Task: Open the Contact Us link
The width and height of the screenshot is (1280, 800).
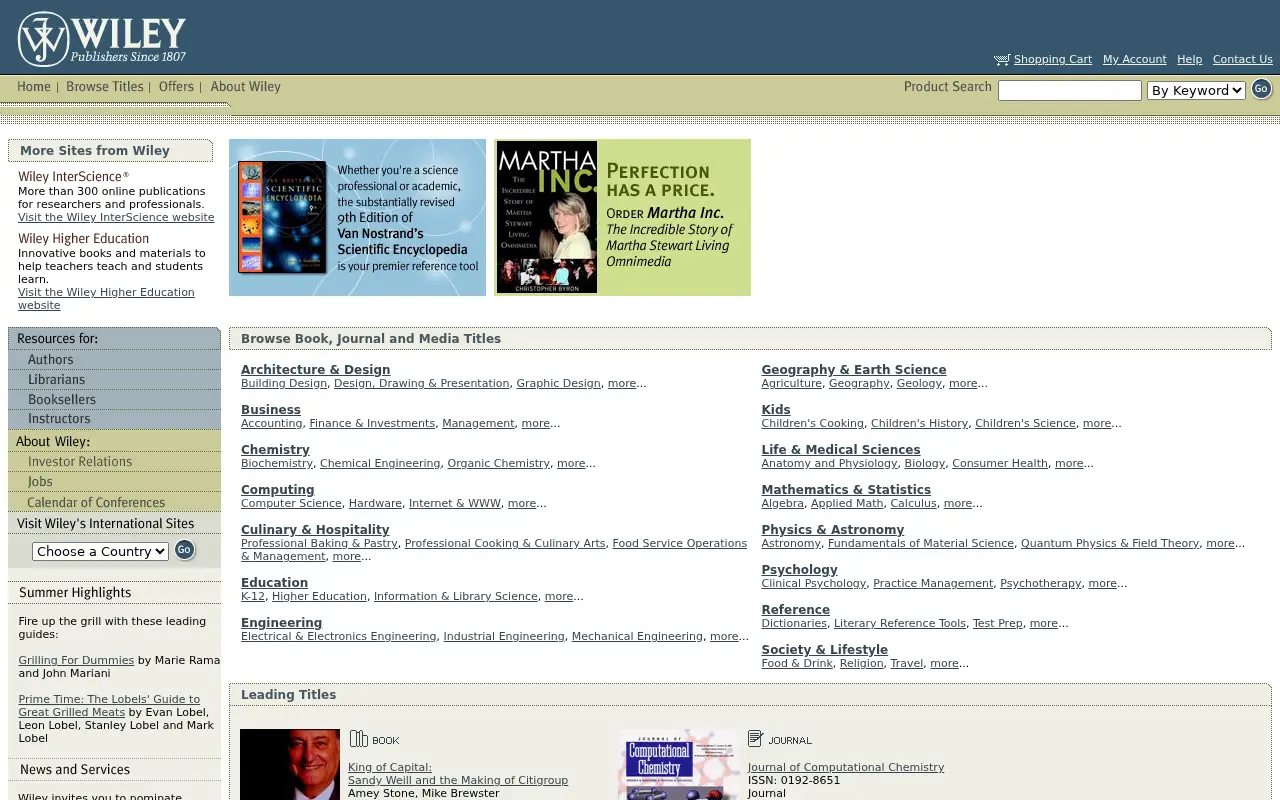Action: (1242, 59)
